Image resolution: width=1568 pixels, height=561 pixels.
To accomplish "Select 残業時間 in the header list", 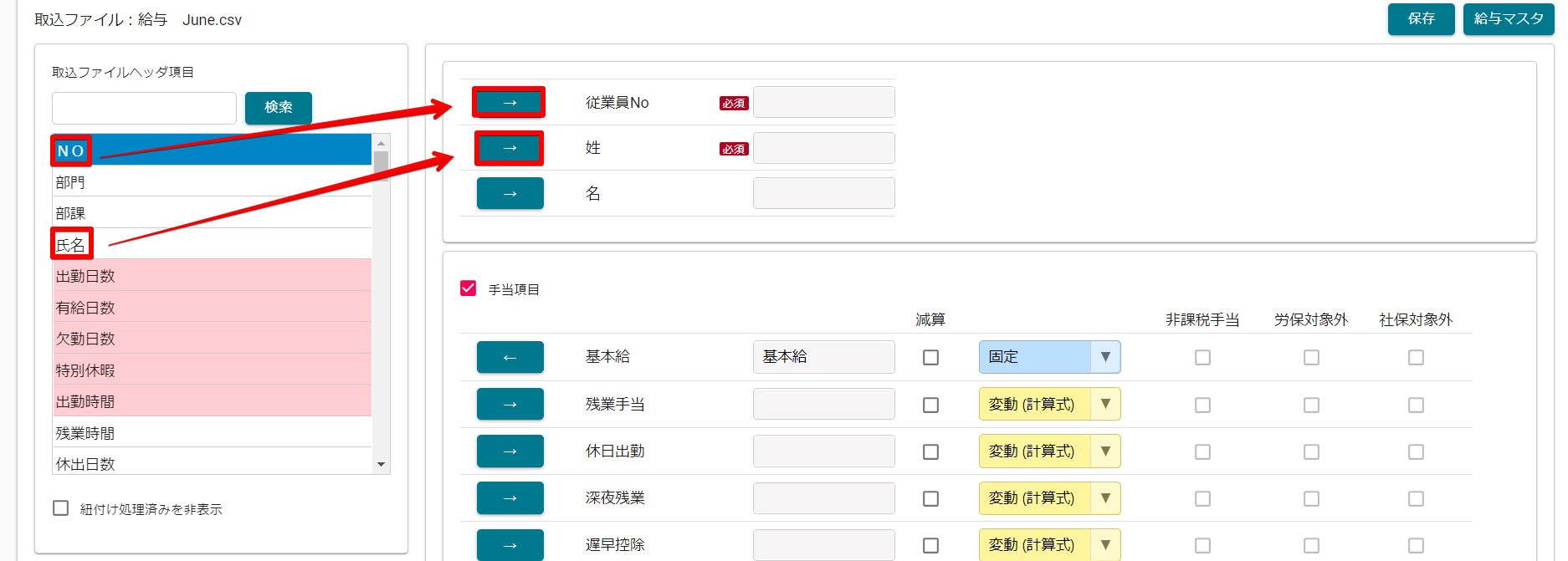I will pyautogui.click(x=212, y=432).
